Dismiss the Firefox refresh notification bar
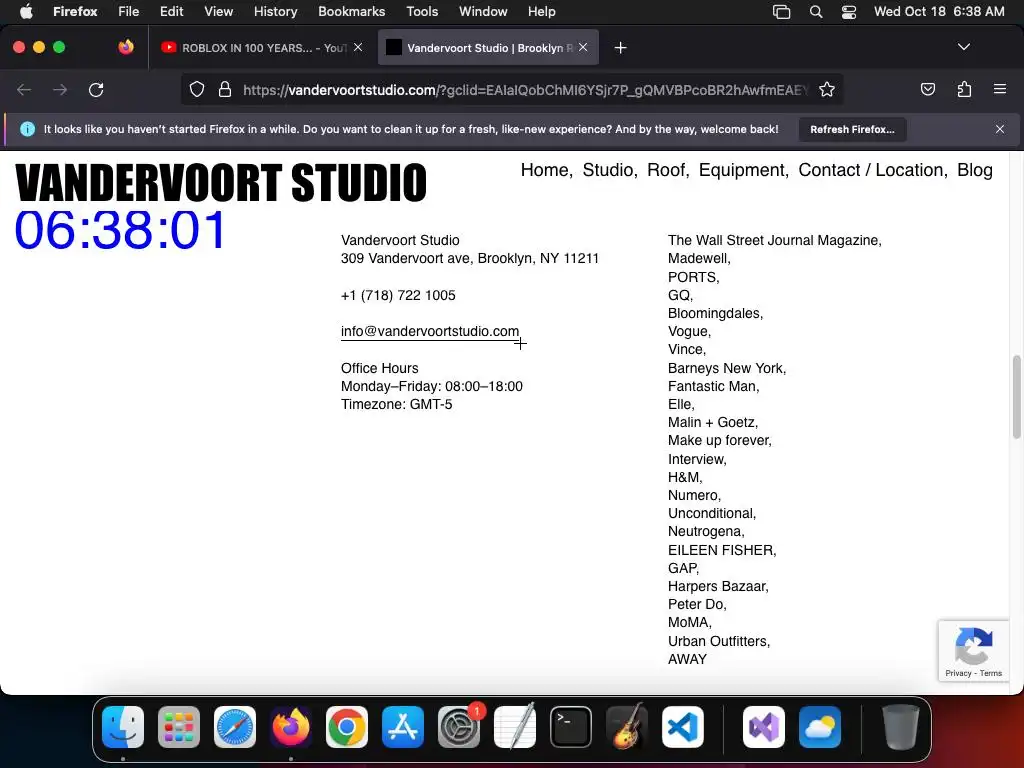 pyautogui.click(x=1000, y=129)
